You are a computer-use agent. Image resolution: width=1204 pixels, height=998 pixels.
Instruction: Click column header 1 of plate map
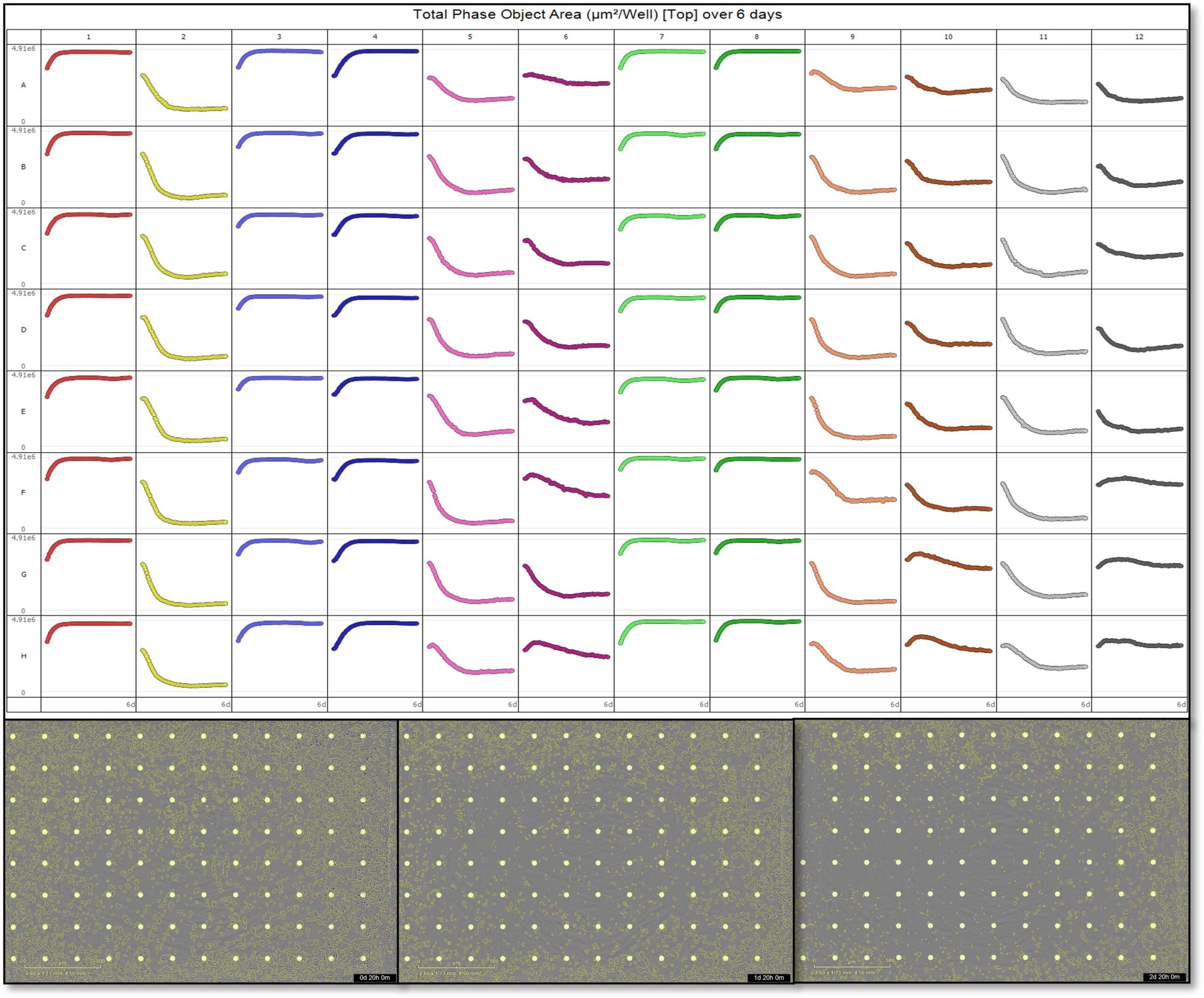pyautogui.click(x=88, y=37)
